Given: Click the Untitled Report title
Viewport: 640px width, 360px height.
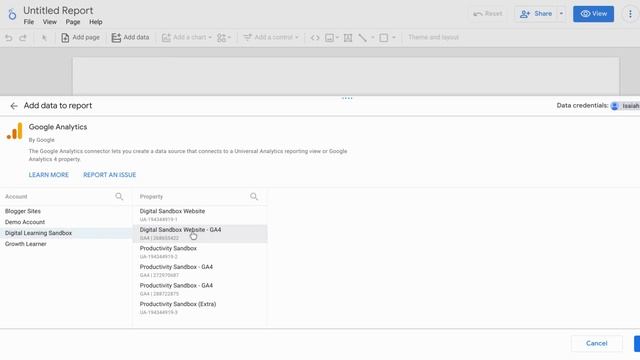Looking at the screenshot, I should pos(58,10).
